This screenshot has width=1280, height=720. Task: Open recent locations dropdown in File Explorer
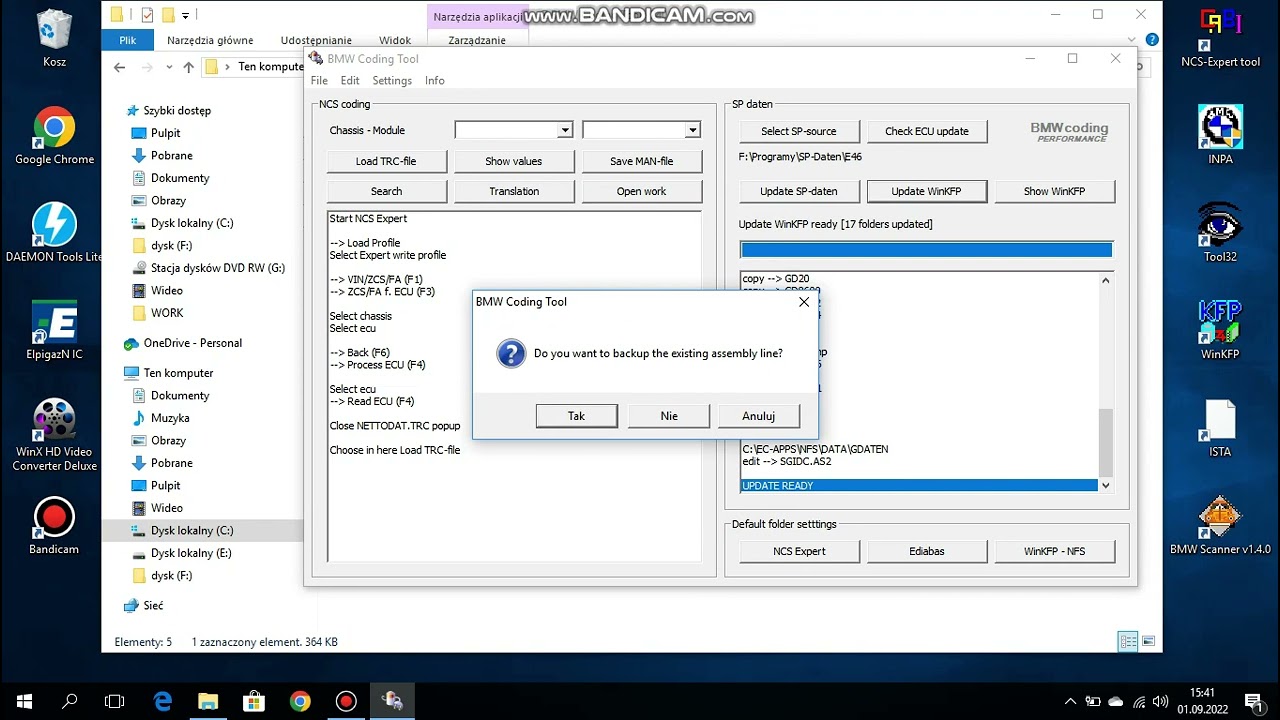pos(167,67)
